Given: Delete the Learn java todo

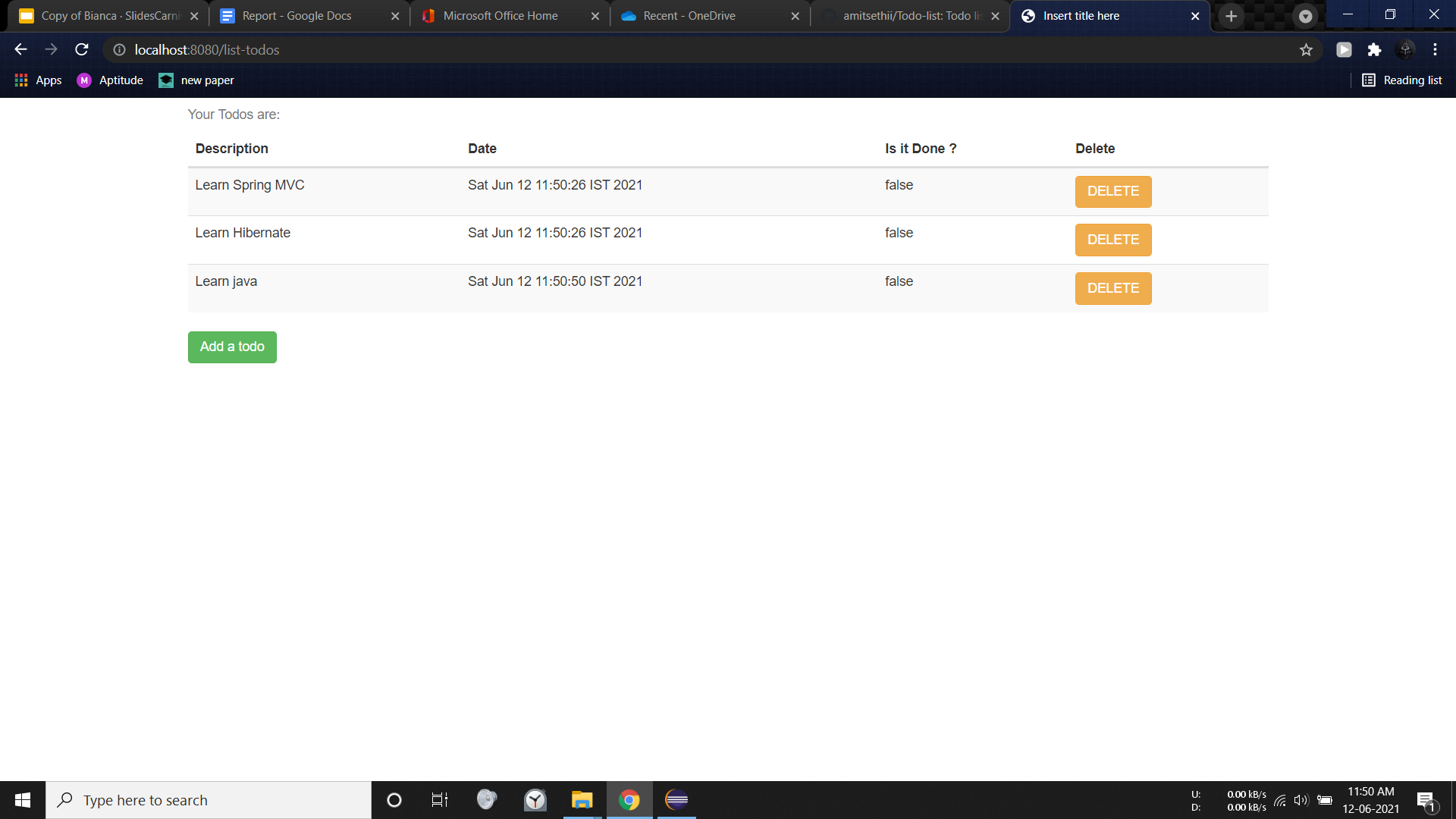Looking at the screenshot, I should click(x=1112, y=288).
